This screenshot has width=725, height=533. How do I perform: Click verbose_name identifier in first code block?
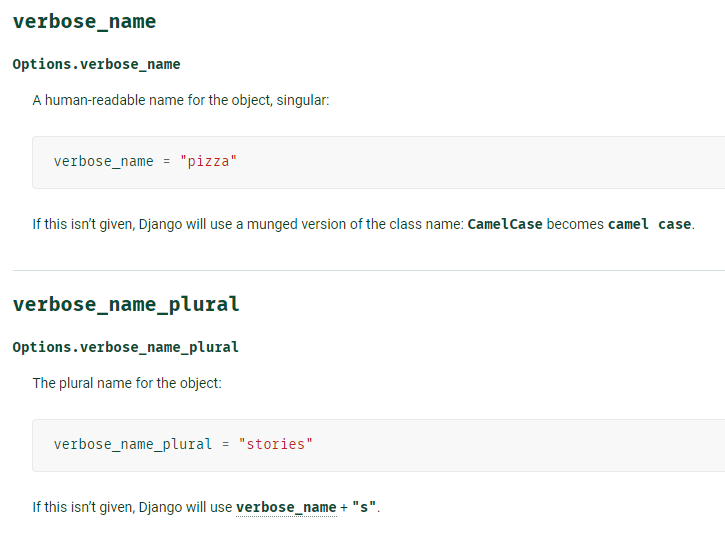[104, 162]
